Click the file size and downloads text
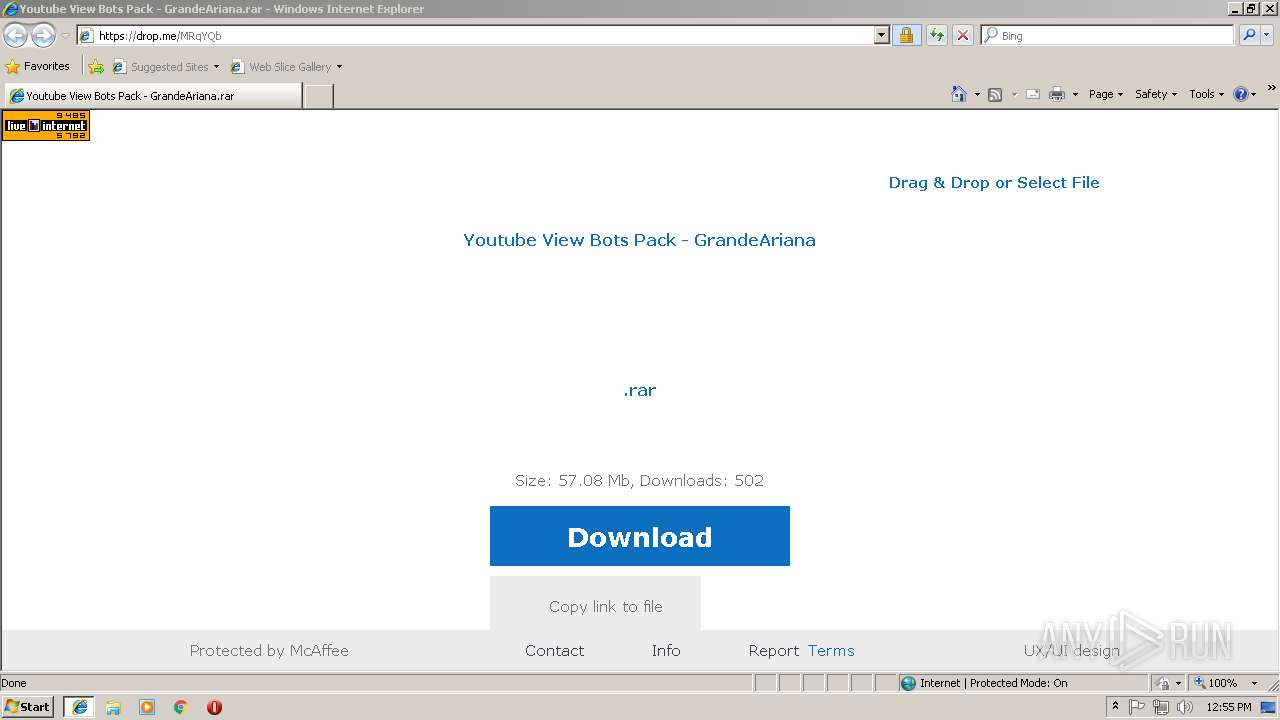Viewport: 1280px width, 720px height. coord(639,480)
